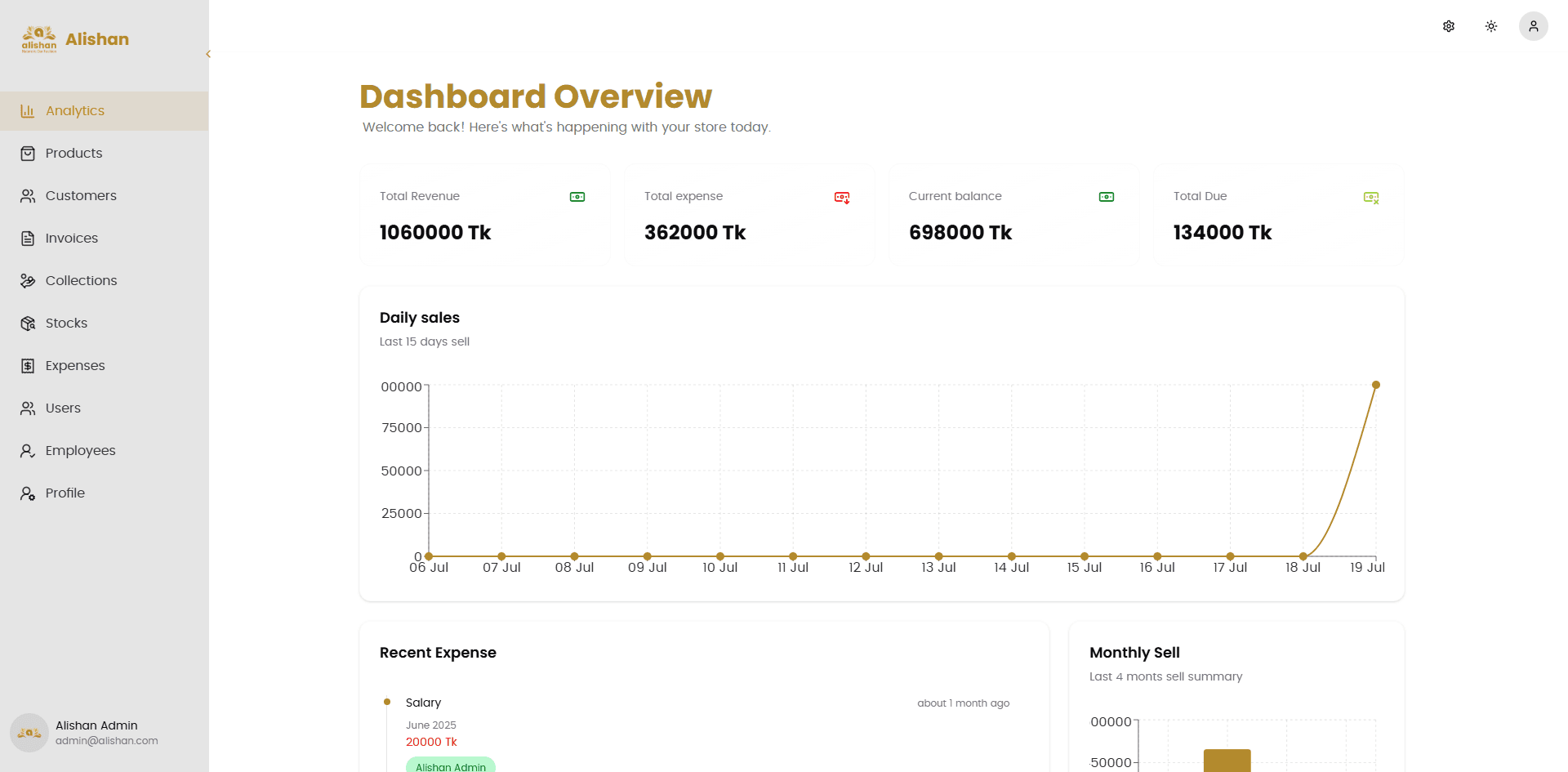The height and width of the screenshot is (772, 1568).
Task: Go to the Analytics menu item
Action: (105, 111)
